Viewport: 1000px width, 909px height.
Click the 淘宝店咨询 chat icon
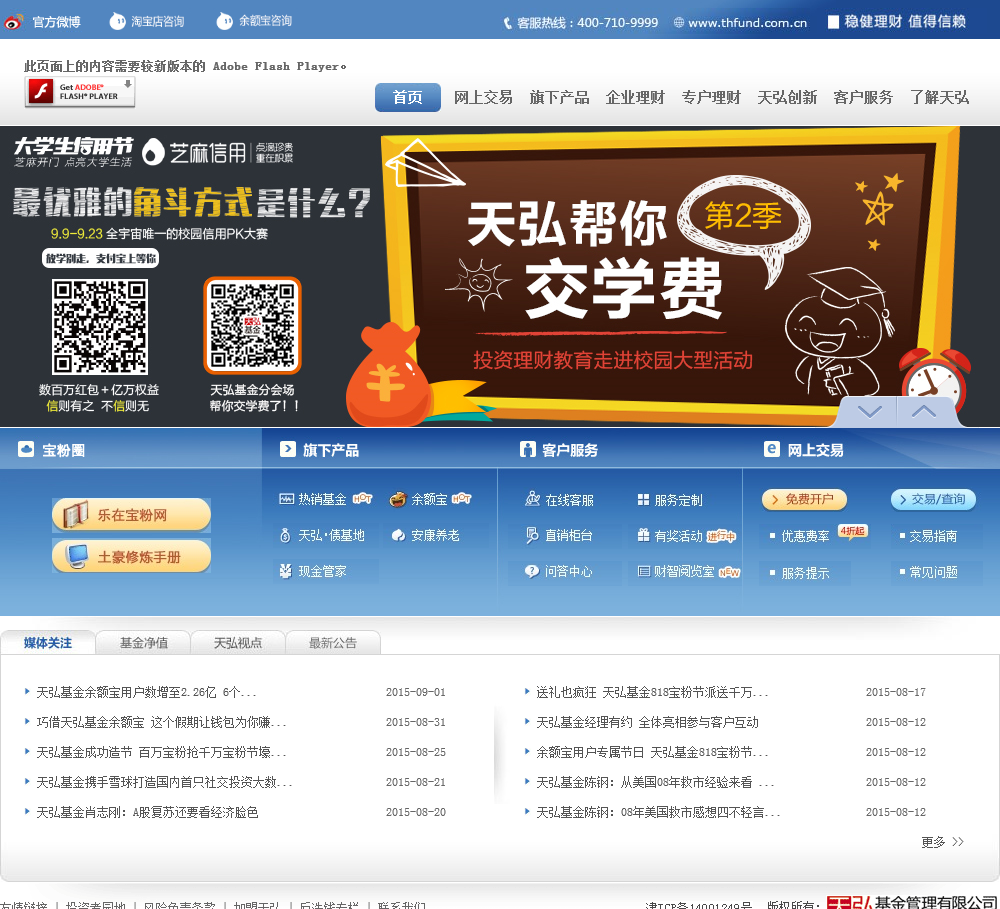(117, 22)
